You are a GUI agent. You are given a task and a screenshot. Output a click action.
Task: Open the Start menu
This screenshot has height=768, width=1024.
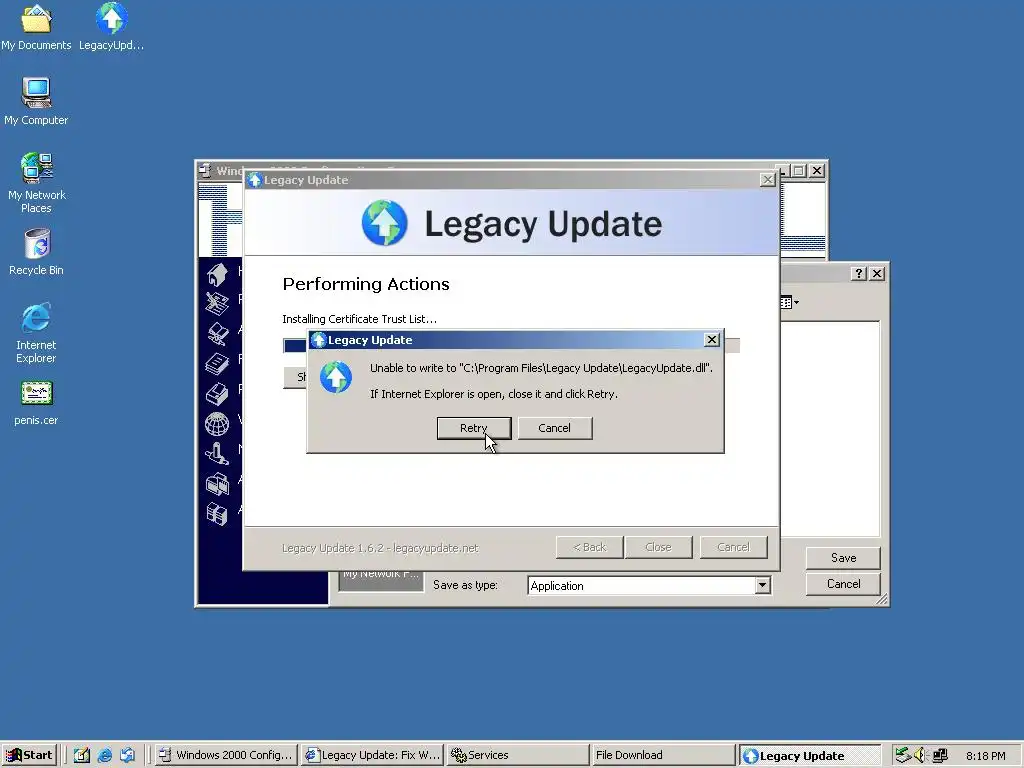coord(29,755)
